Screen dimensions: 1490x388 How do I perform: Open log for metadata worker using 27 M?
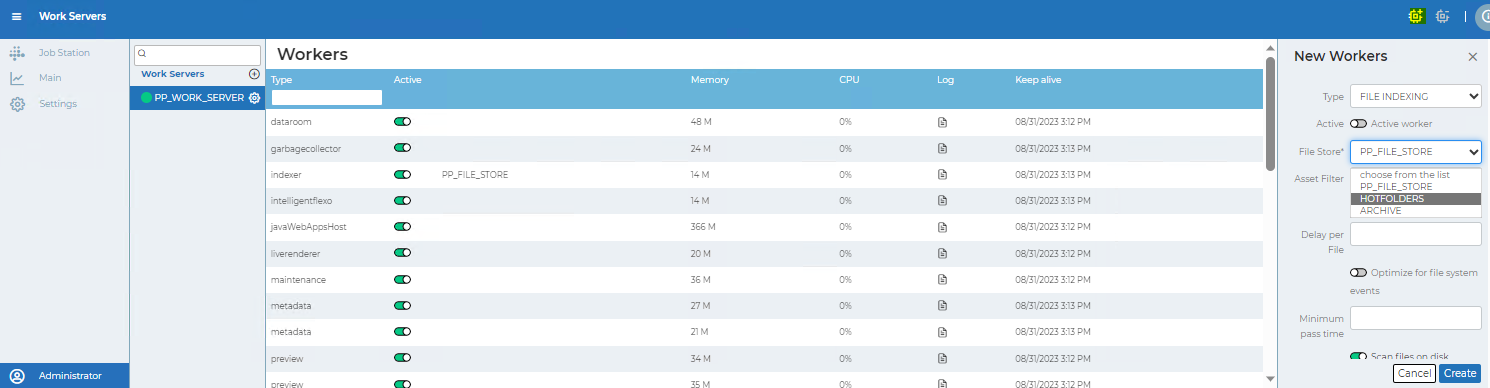tap(942, 305)
